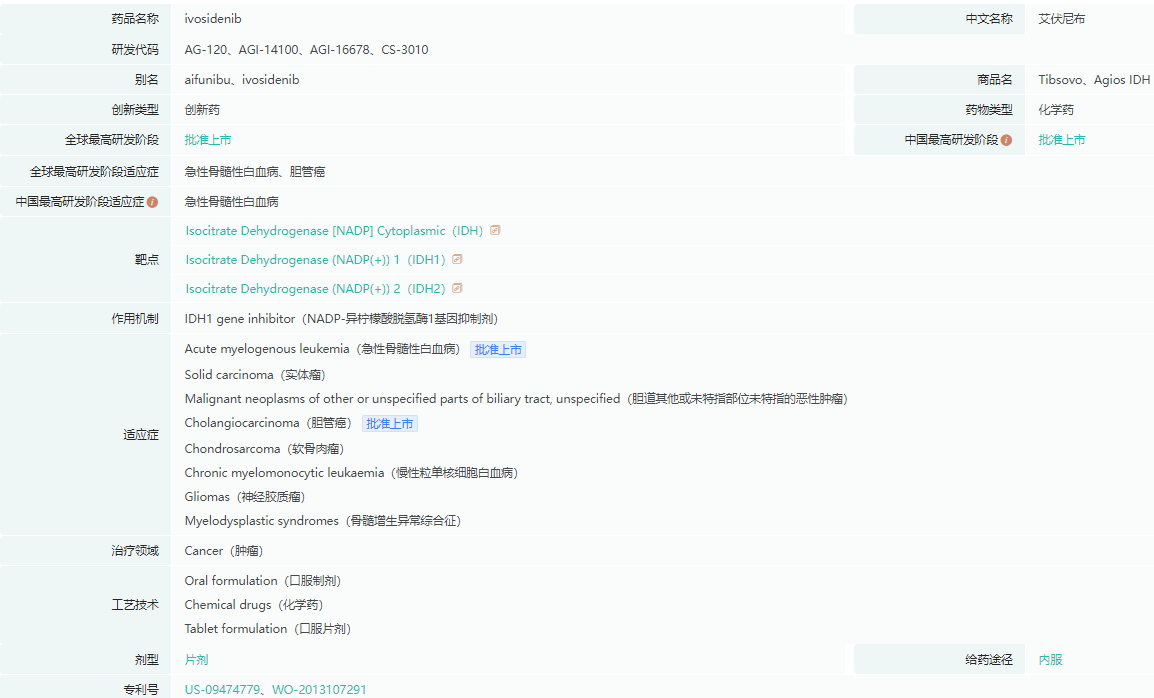Open patent WO-2013107291 link
This screenshot has width=1154, height=698.
[x=319, y=690]
